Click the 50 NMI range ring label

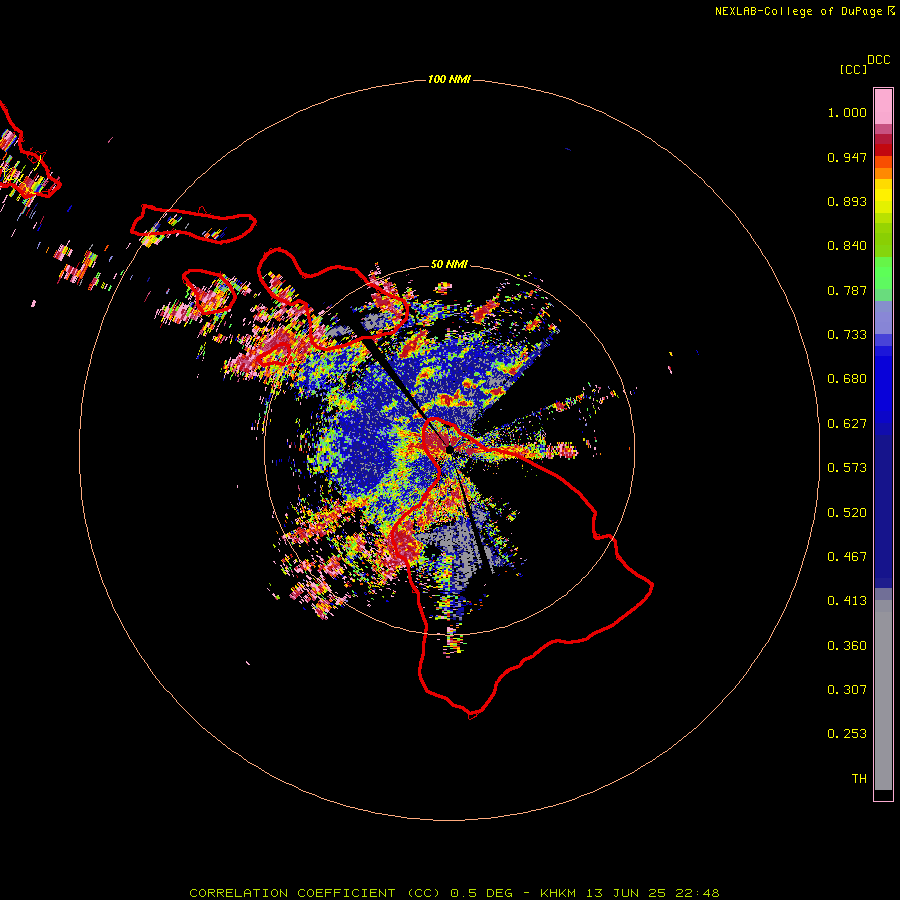tap(449, 264)
